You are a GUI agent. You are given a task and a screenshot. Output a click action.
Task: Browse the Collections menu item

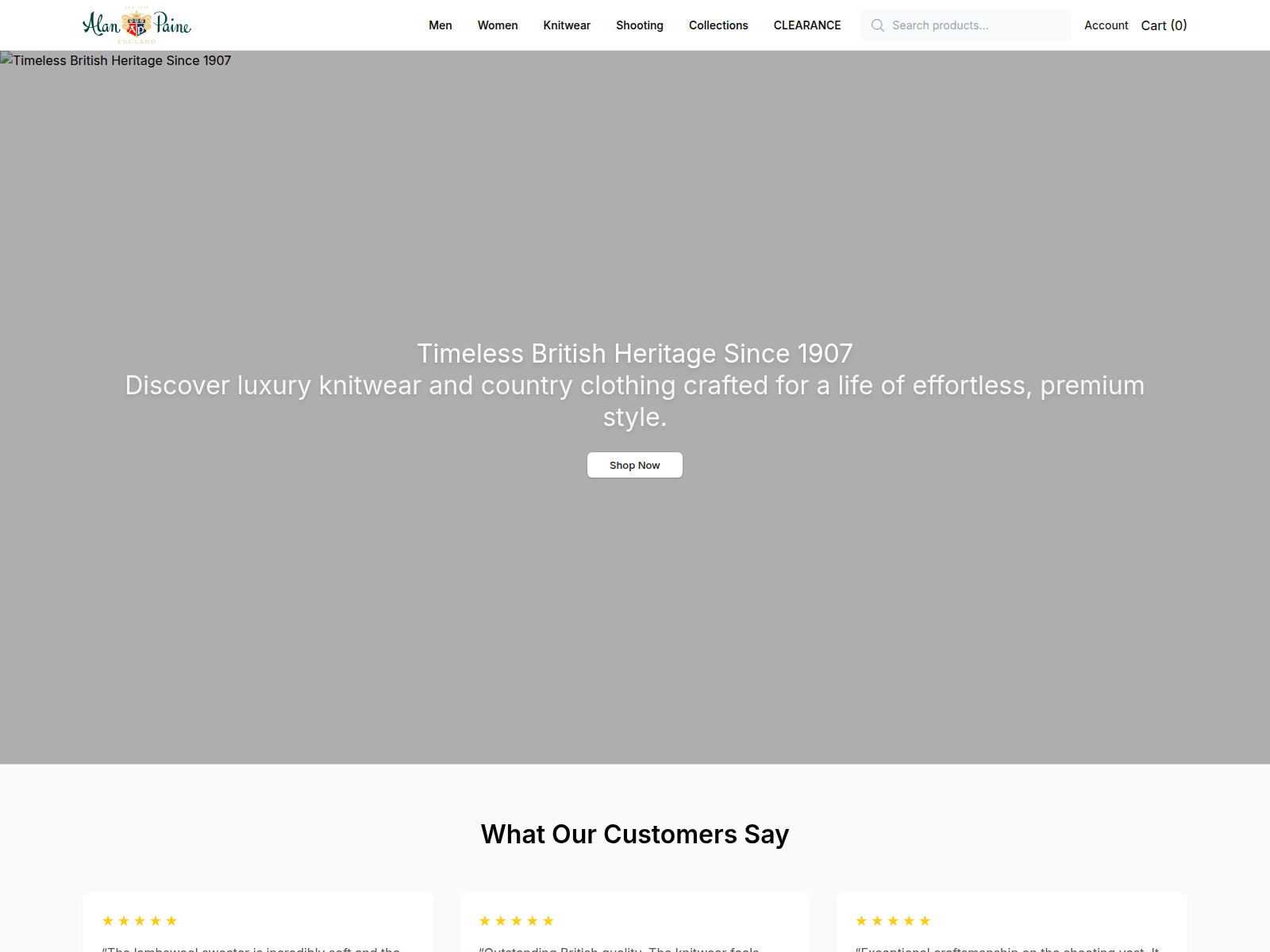tap(718, 25)
